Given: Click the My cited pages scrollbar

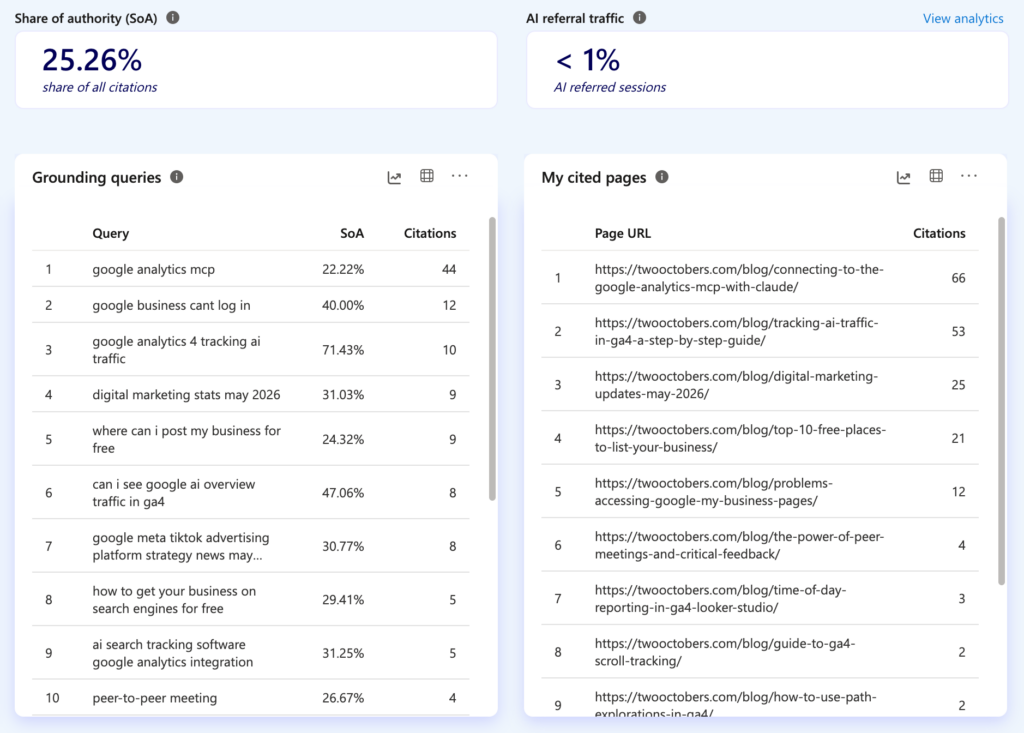Looking at the screenshot, I should tap(1001, 401).
